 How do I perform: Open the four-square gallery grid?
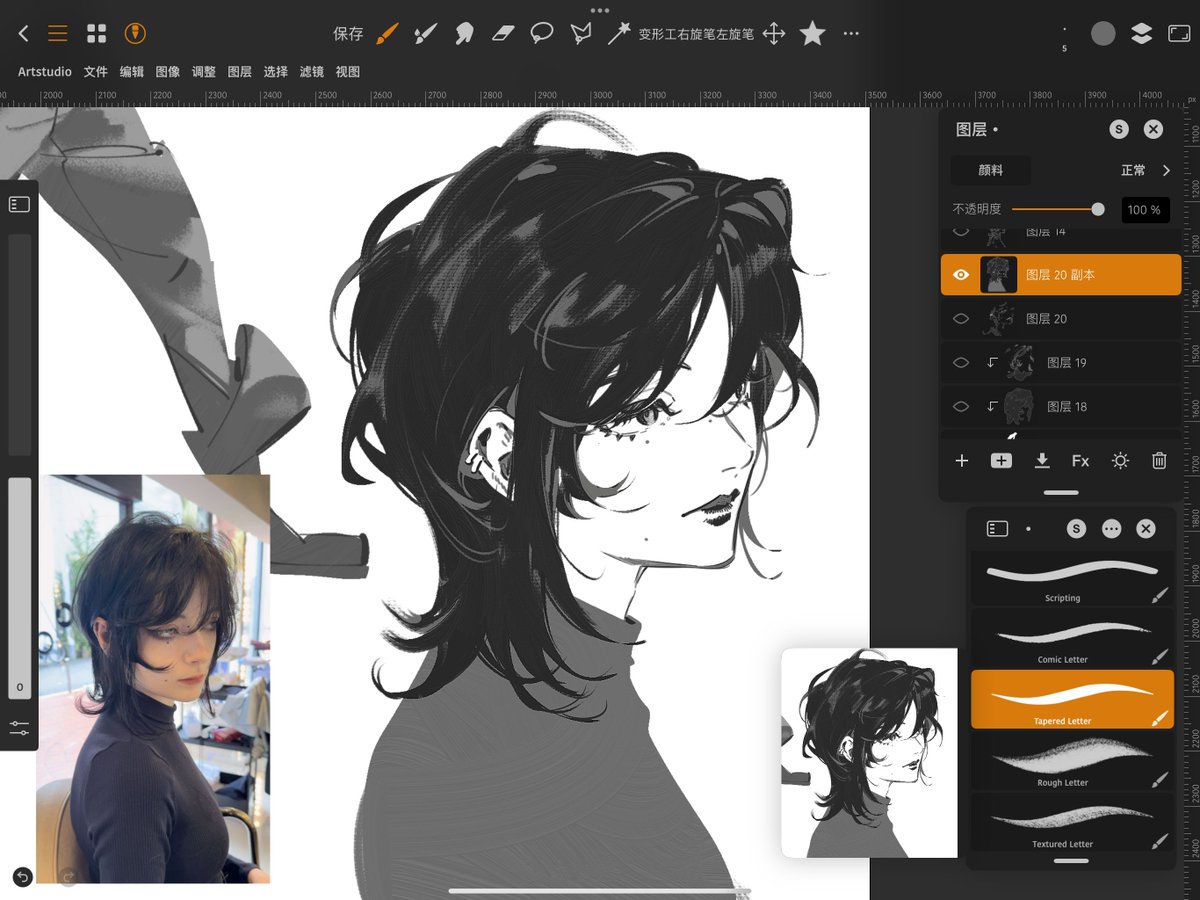[x=96, y=33]
